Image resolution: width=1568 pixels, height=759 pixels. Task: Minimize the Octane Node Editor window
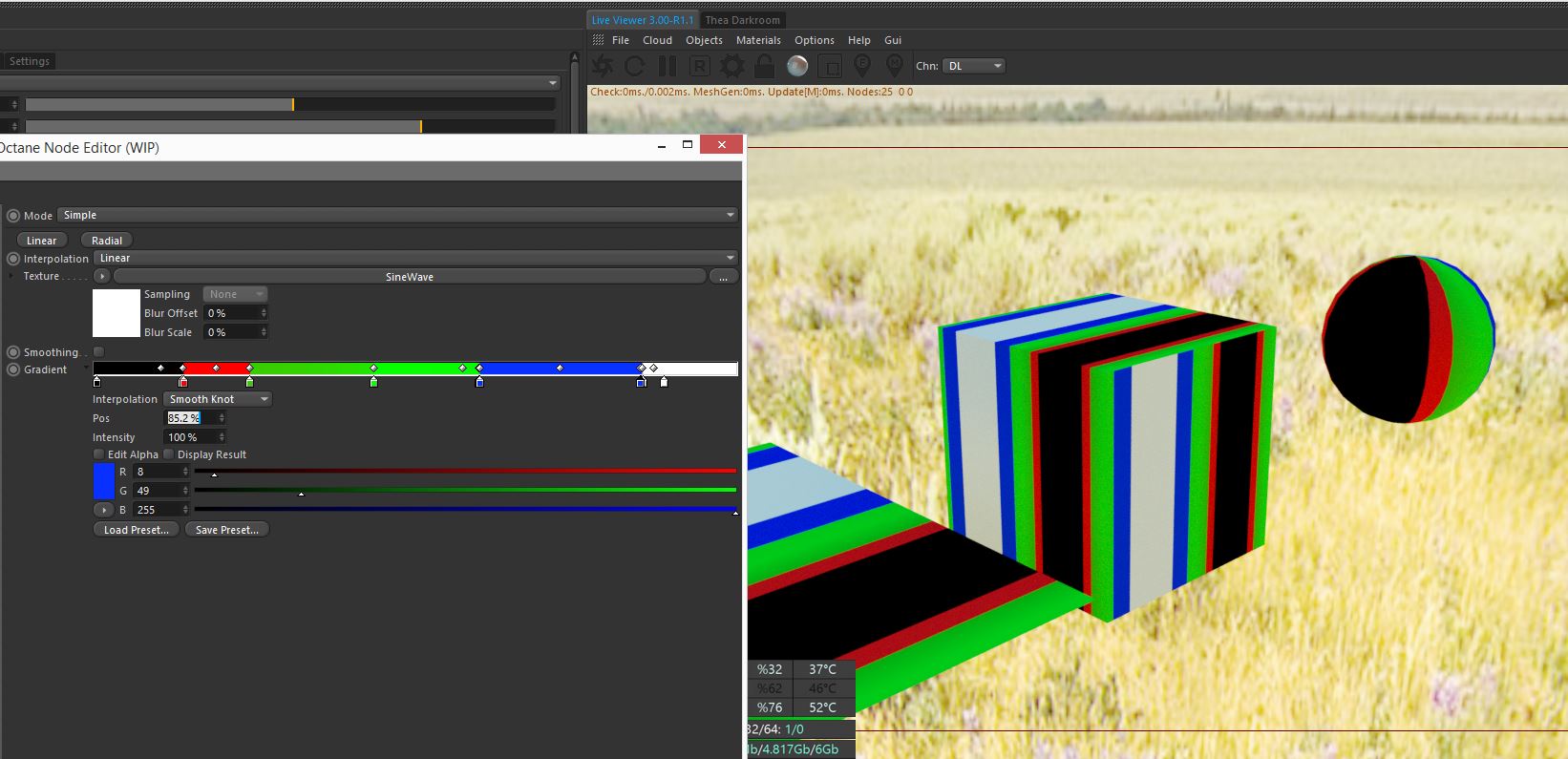[x=662, y=146]
